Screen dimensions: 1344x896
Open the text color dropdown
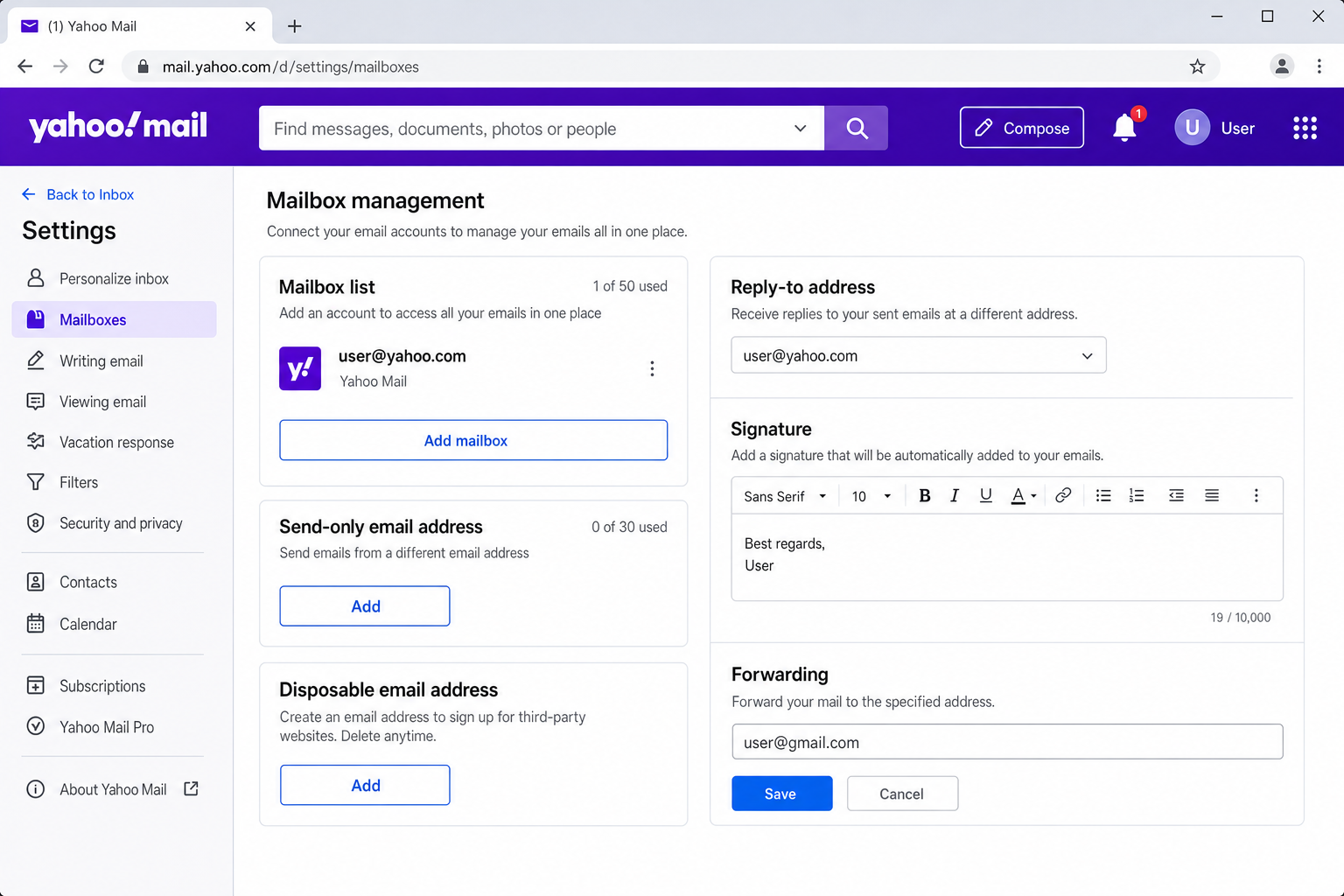coord(1024,496)
